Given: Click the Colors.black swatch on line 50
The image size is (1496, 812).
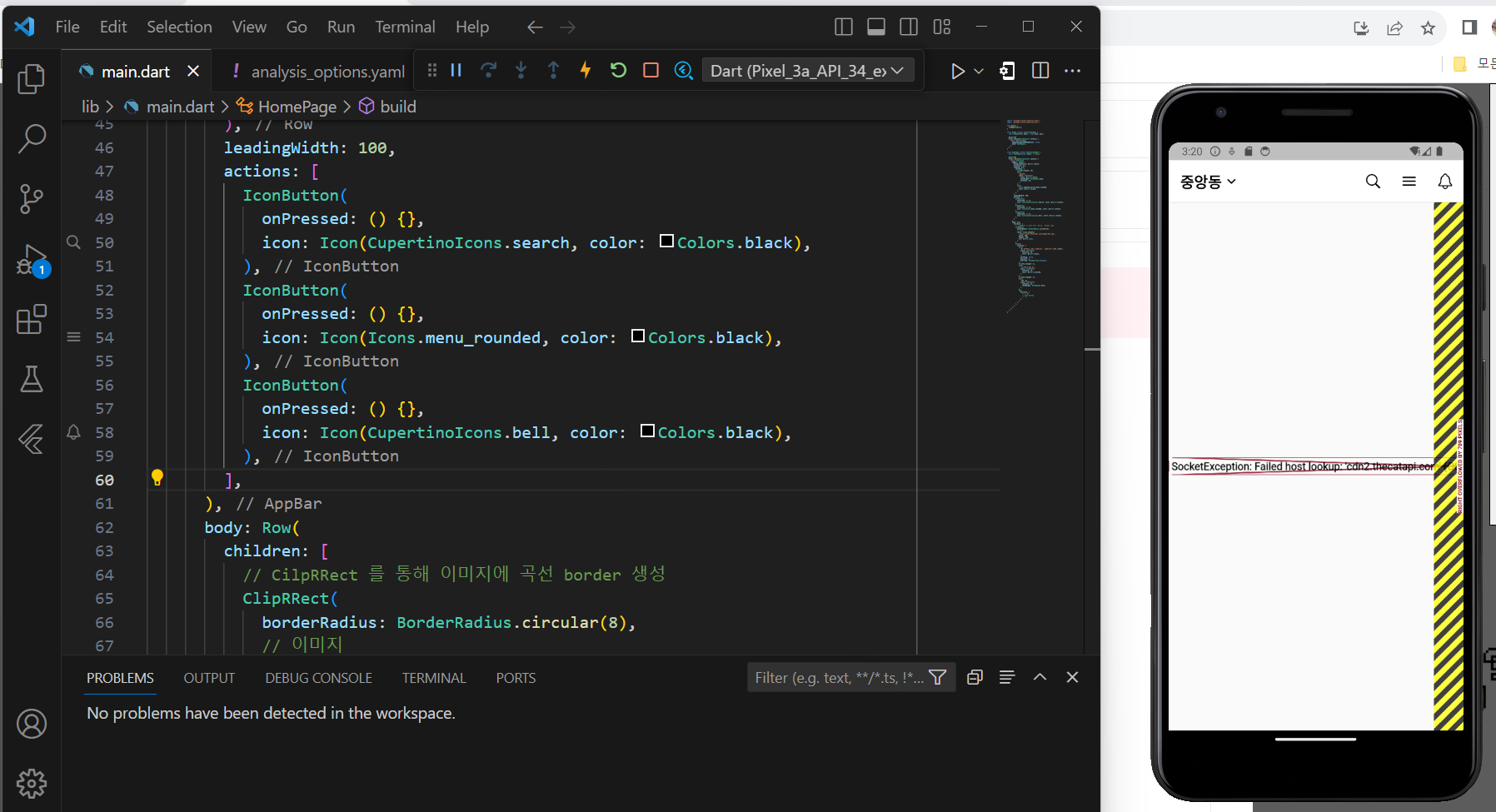Looking at the screenshot, I should pyautogui.click(x=666, y=241).
